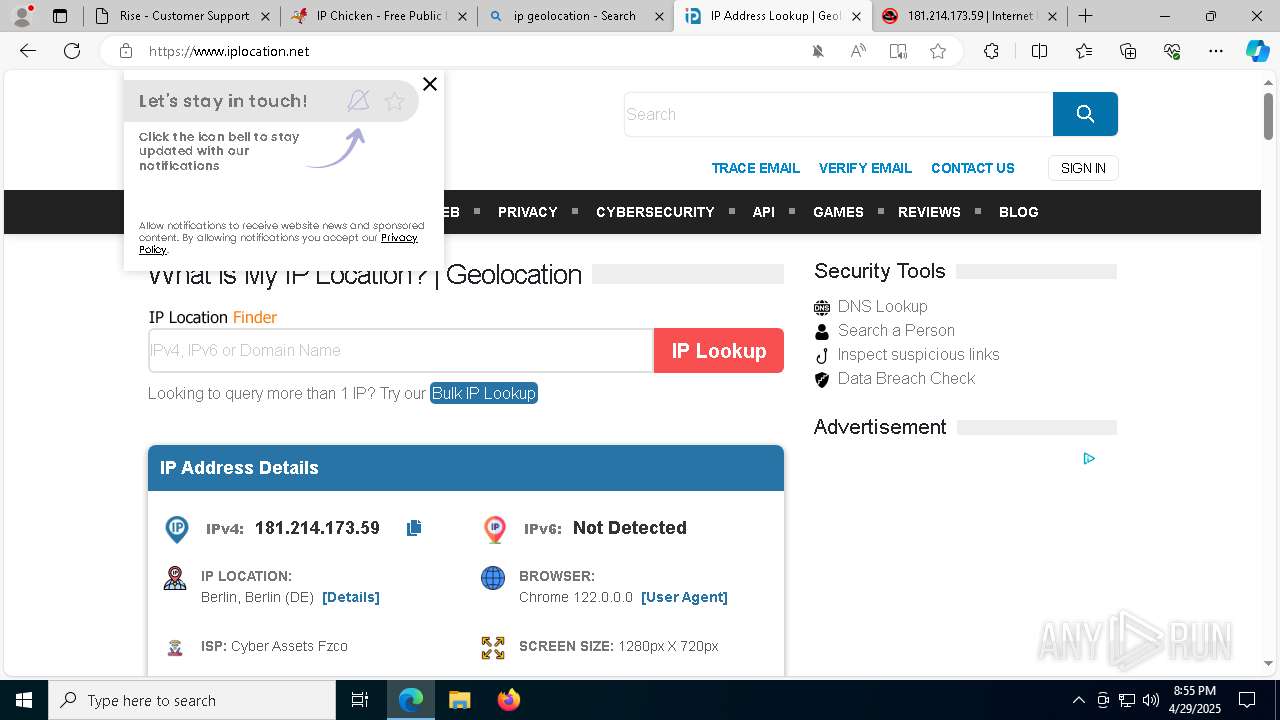The image size is (1280, 720).
Task: Click the page vertical scrollbar thumb
Action: pos(1268,114)
